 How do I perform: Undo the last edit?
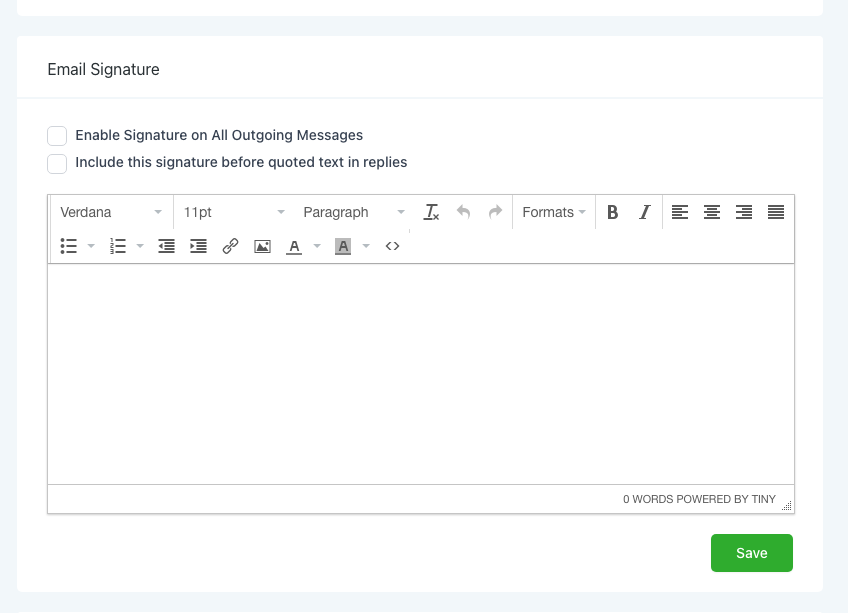(463, 212)
